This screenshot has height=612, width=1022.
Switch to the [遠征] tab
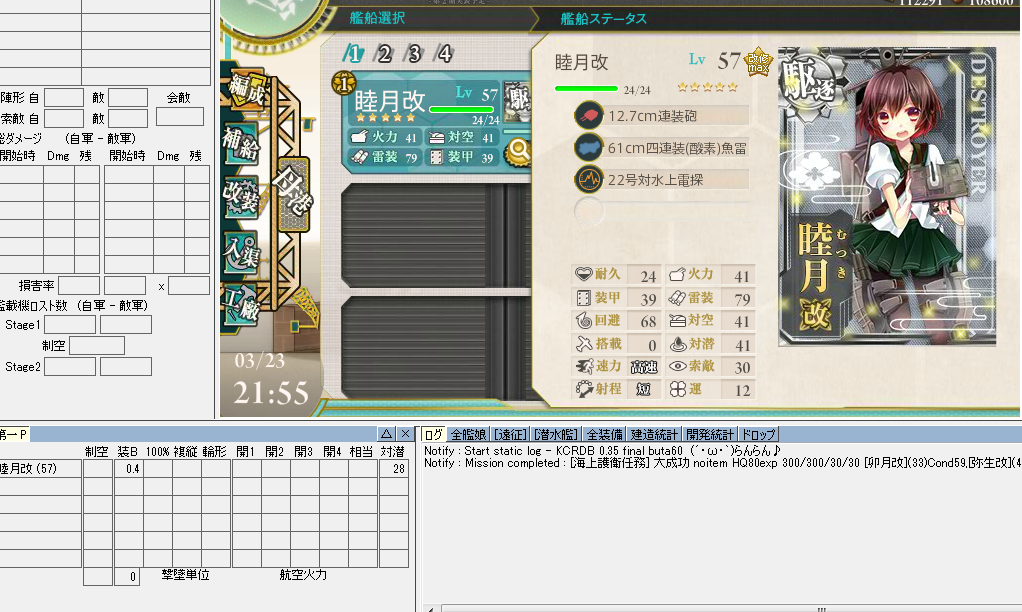click(510, 435)
